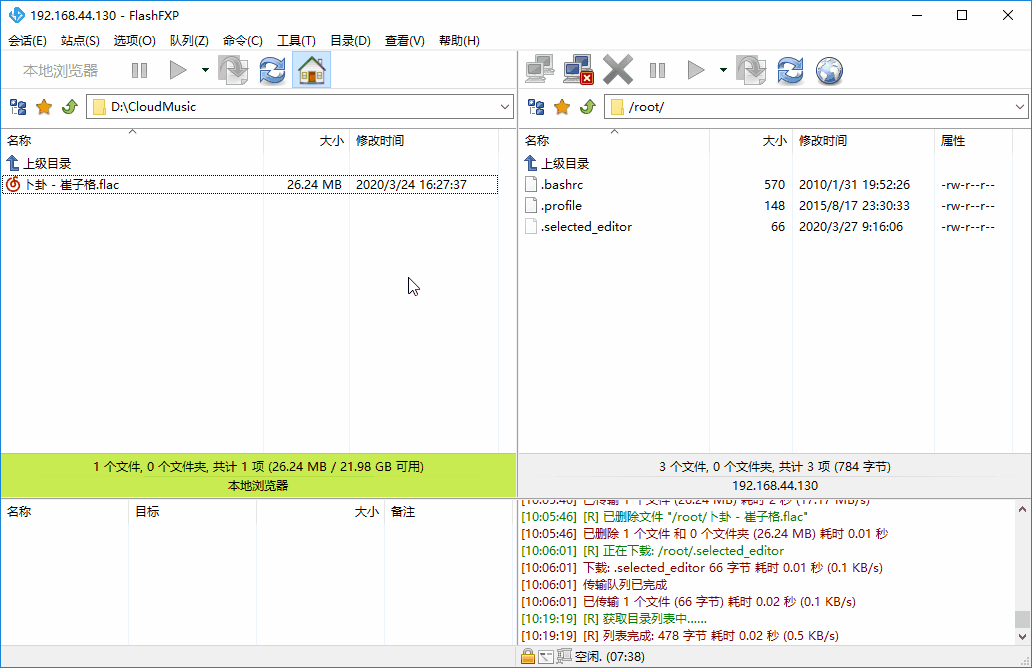Click the local pane pause button

pyautogui.click(x=139, y=70)
